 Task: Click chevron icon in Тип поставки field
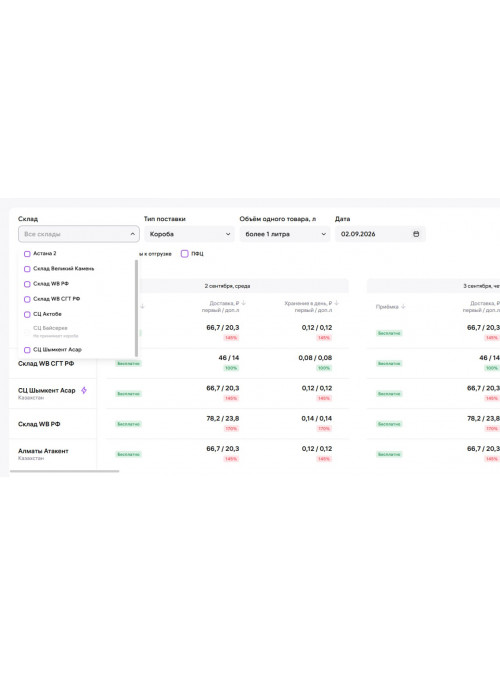click(228, 234)
